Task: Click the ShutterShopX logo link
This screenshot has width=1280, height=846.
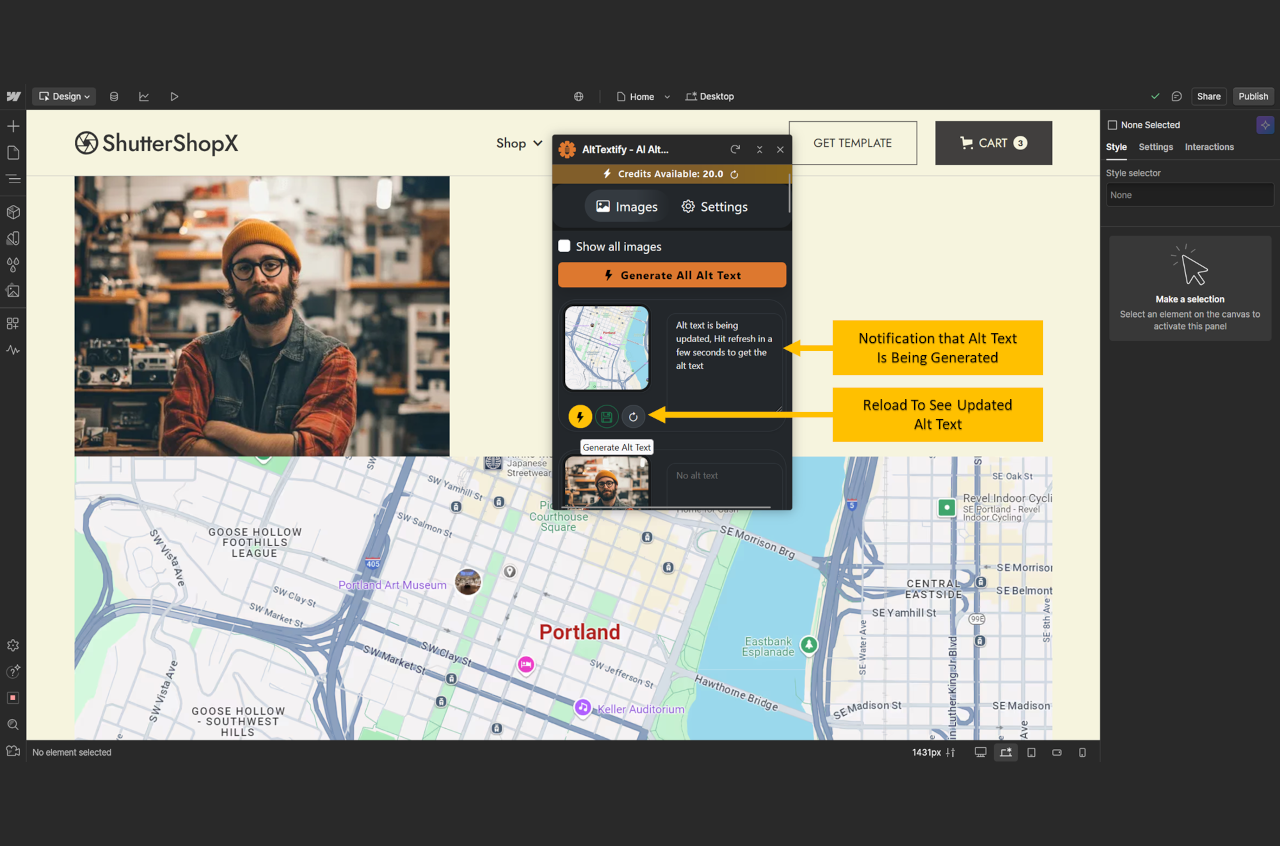Action: coord(157,143)
